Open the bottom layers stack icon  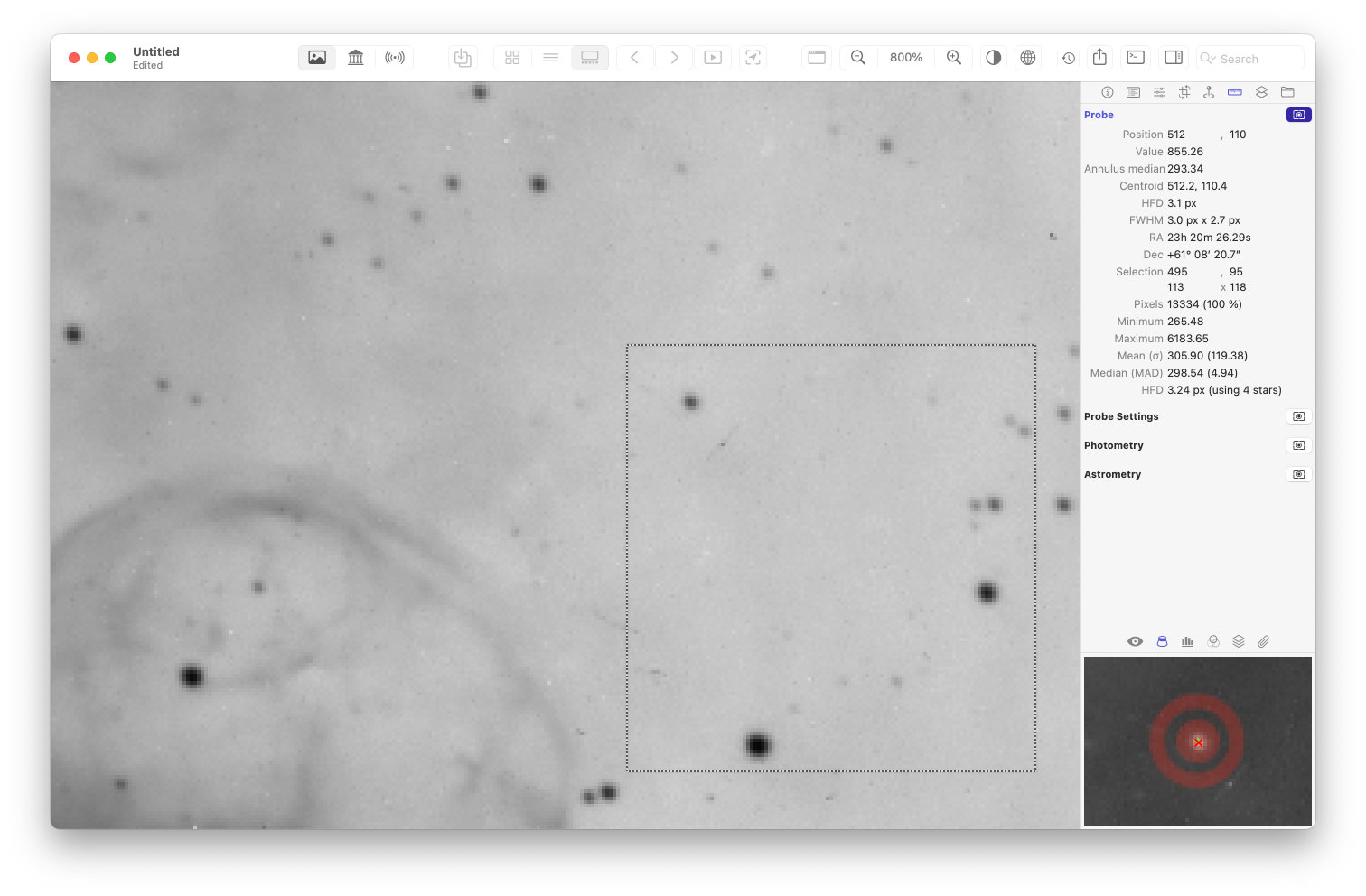click(x=1239, y=641)
